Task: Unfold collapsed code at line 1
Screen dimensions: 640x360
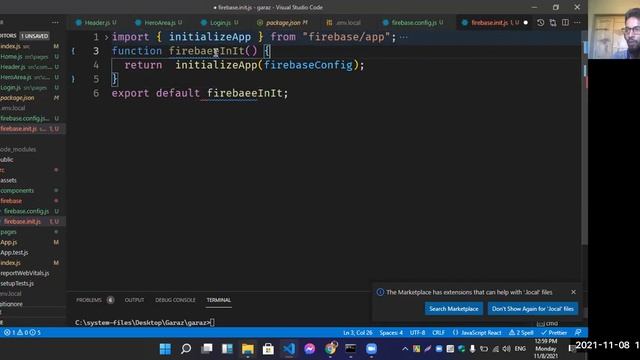Action: click(x=106, y=37)
